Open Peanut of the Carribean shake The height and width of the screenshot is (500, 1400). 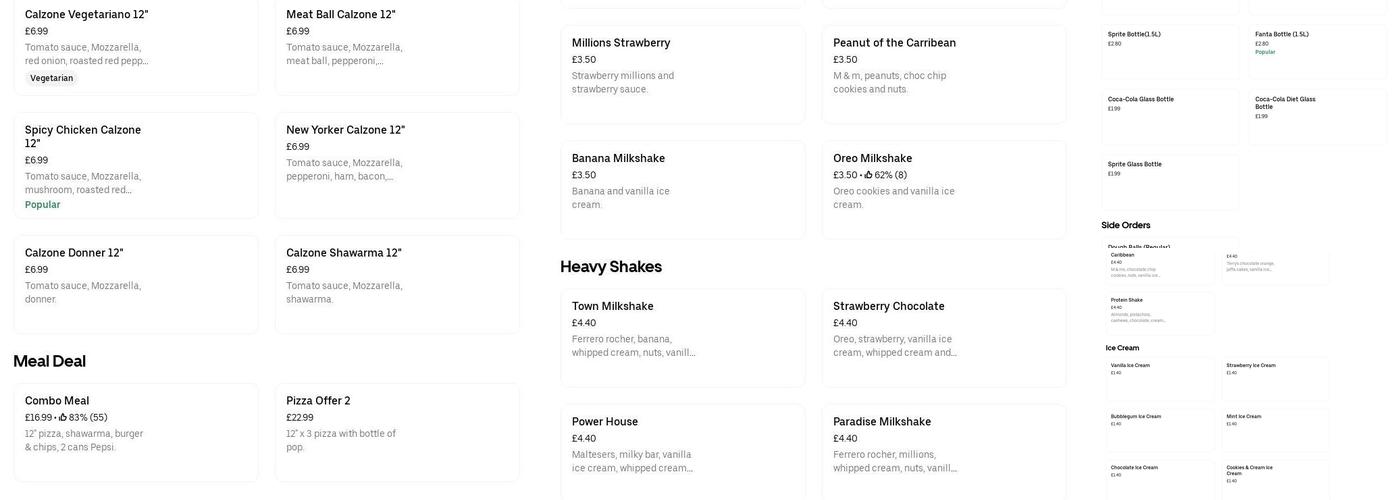(x=943, y=75)
